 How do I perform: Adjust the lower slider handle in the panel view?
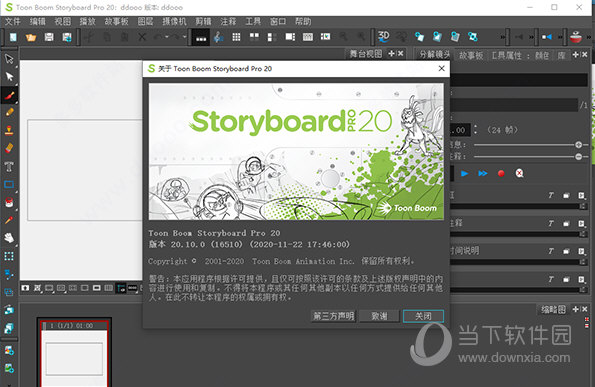click(x=578, y=156)
